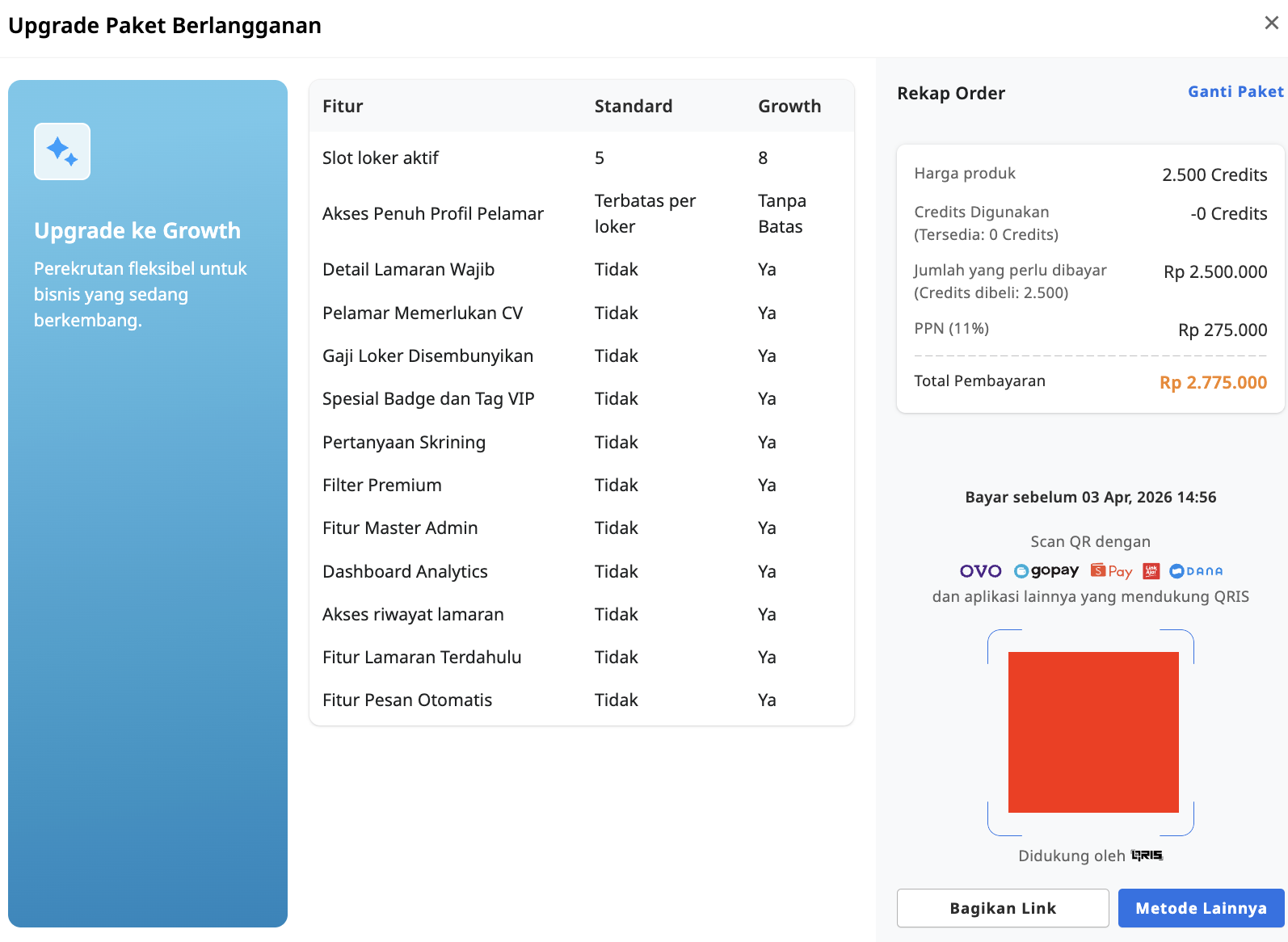Click Tidak in the Dashboard Analytics row
The width and height of the screenshot is (1288, 942).
617,571
